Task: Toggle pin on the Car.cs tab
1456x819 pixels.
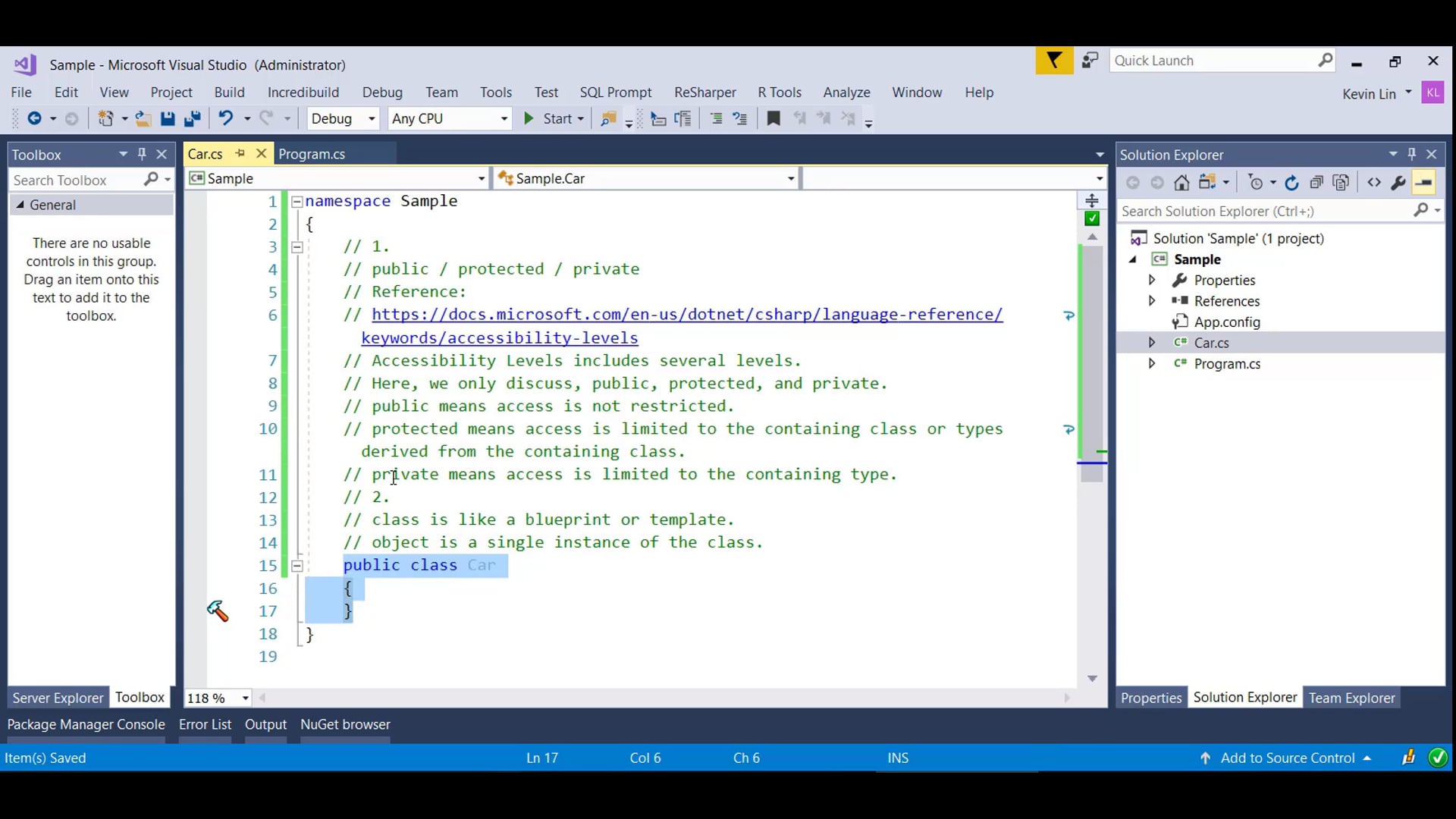Action: point(240,154)
